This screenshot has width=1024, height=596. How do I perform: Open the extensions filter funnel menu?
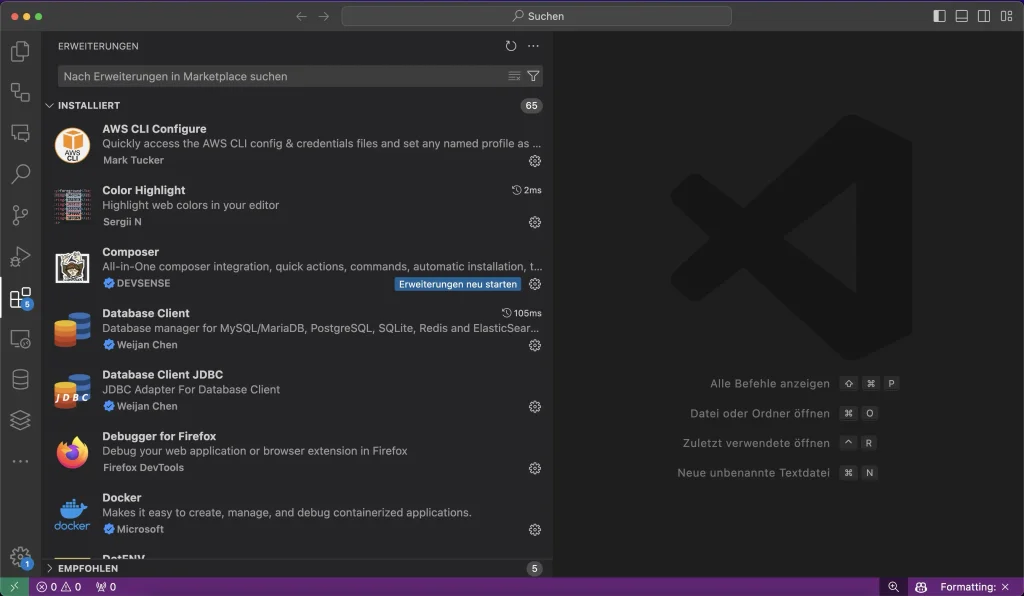(x=533, y=76)
